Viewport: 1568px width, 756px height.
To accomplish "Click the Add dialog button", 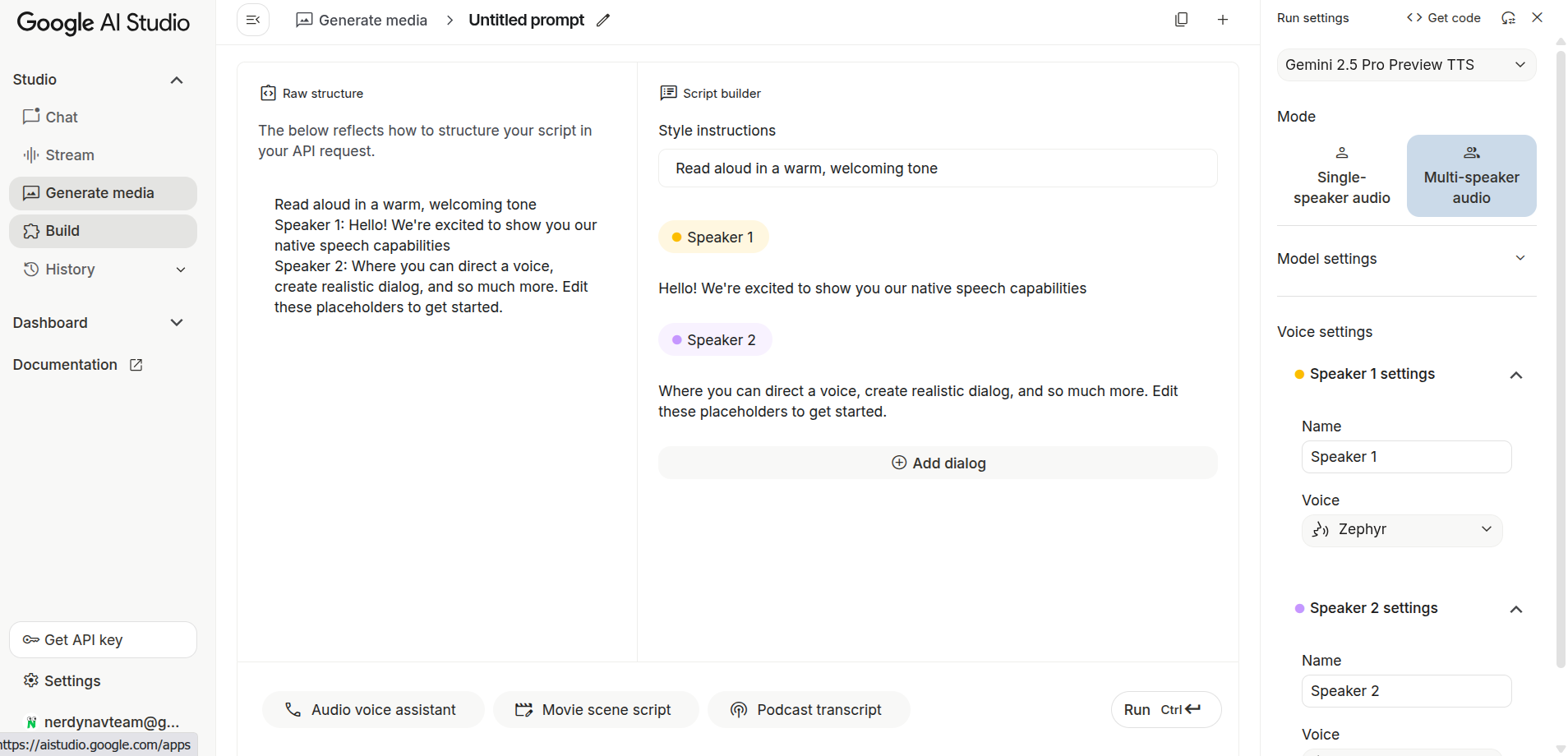I will click(x=938, y=463).
